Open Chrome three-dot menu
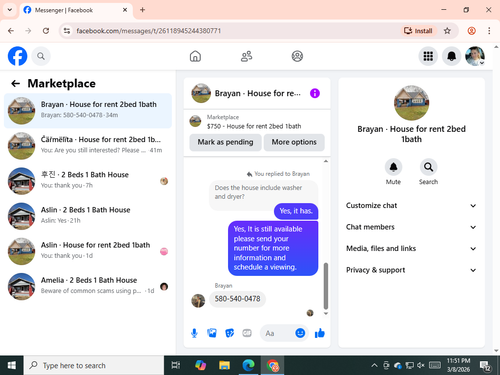The image size is (500, 375). click(x=489, y=31)
